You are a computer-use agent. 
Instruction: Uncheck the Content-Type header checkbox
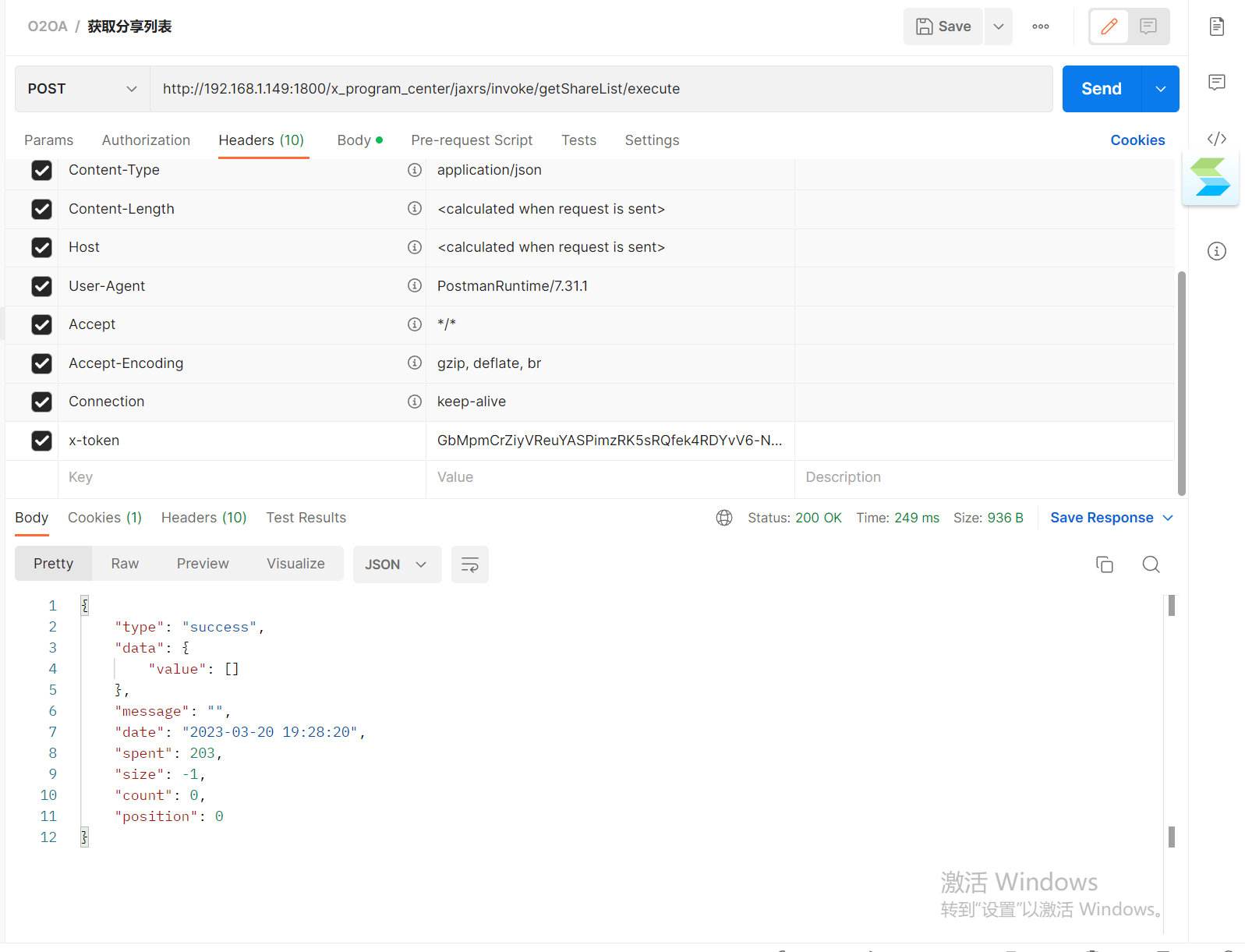[x=41, y=170]
